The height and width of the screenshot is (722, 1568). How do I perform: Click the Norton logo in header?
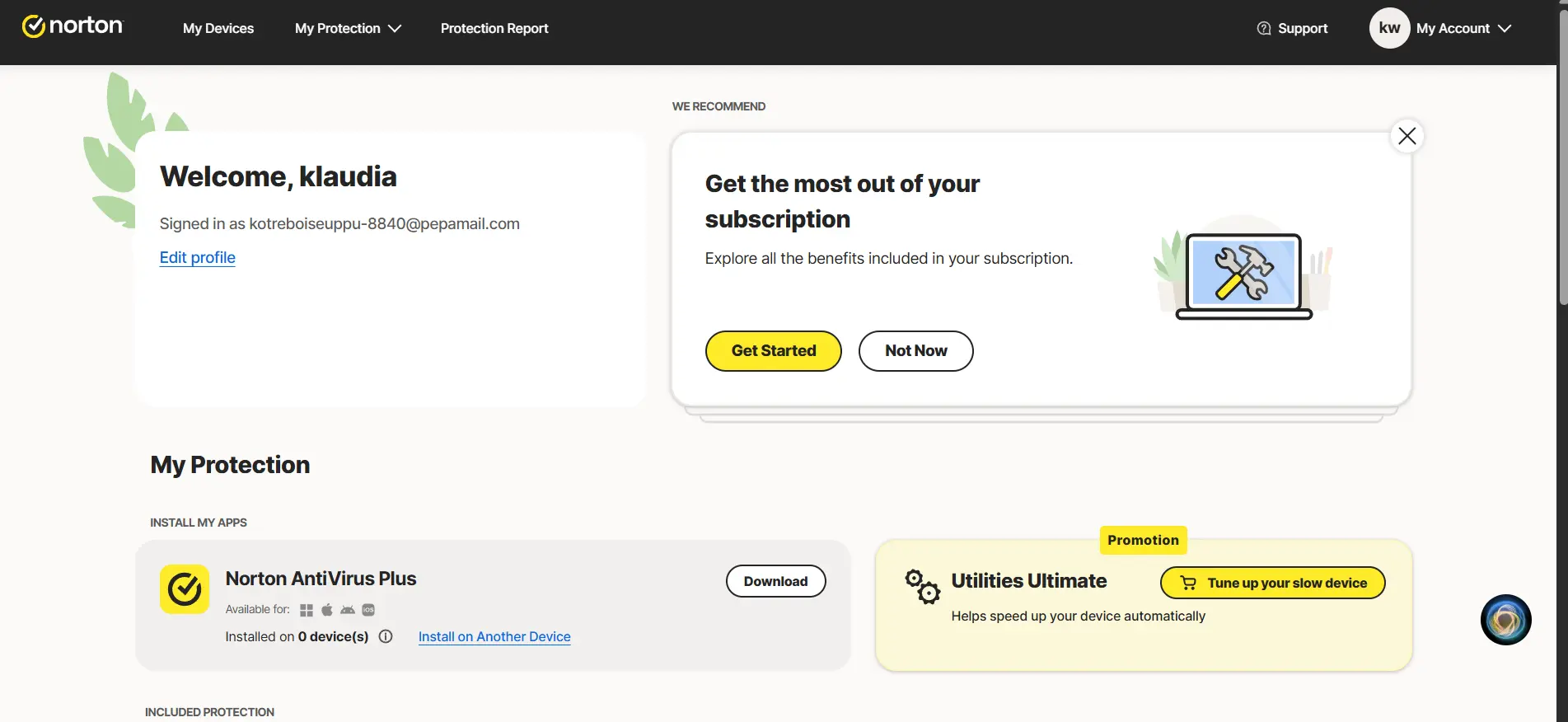coord(73,26)
